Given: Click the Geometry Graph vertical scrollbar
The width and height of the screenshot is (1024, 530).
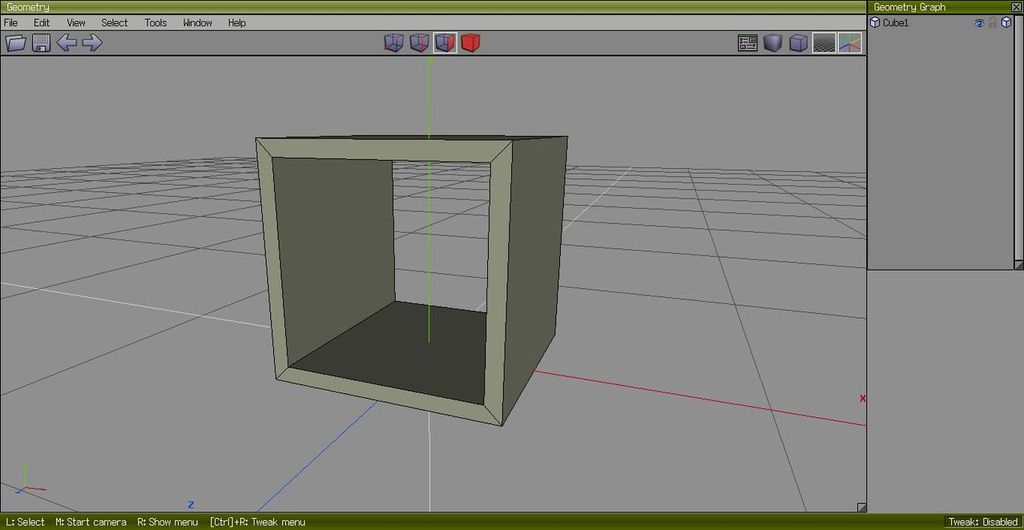Looking at the screenshot, I should pyautogui.click(x=1018, y=138).
